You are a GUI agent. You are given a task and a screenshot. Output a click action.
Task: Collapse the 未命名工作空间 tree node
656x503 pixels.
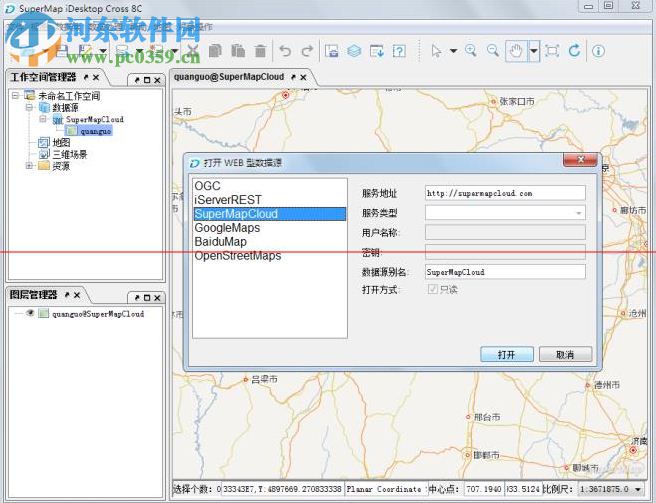coord(15,95)
